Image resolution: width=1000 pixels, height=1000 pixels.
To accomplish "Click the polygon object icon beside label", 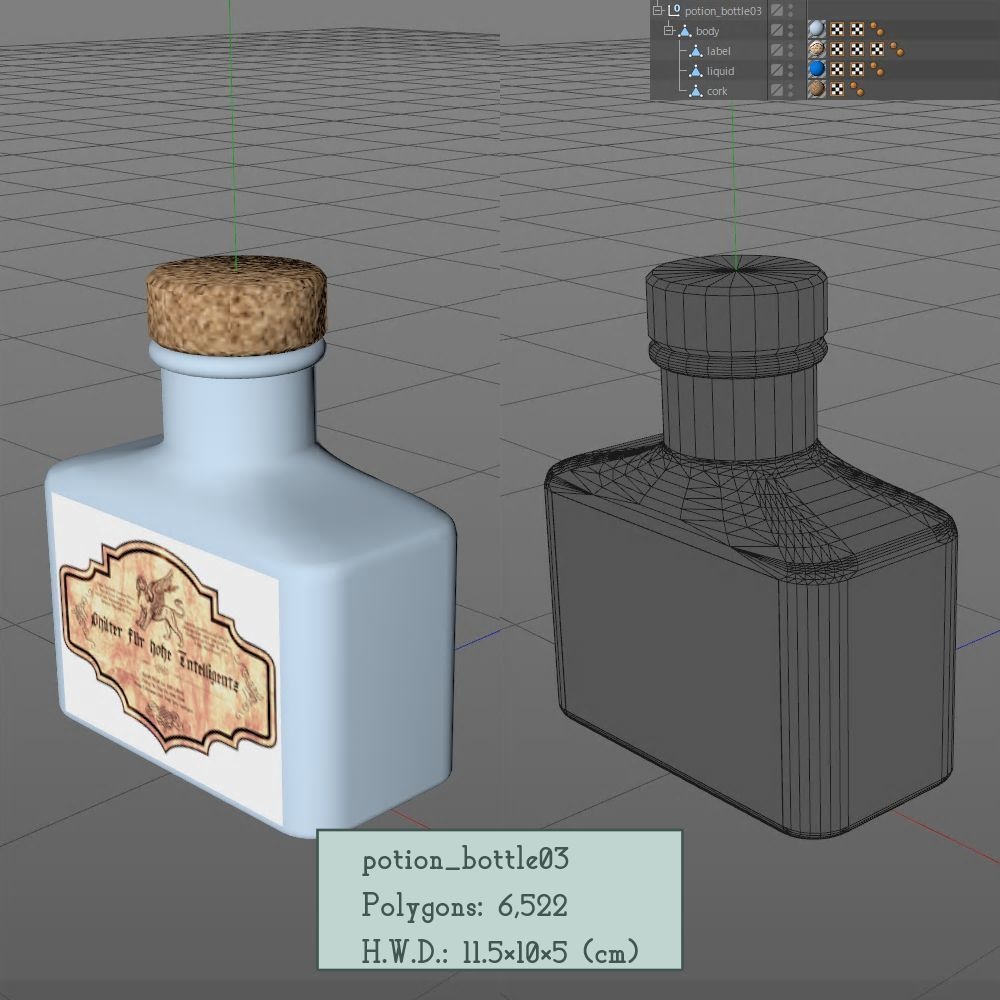I will pyautogui.click(x=696, y=51).
